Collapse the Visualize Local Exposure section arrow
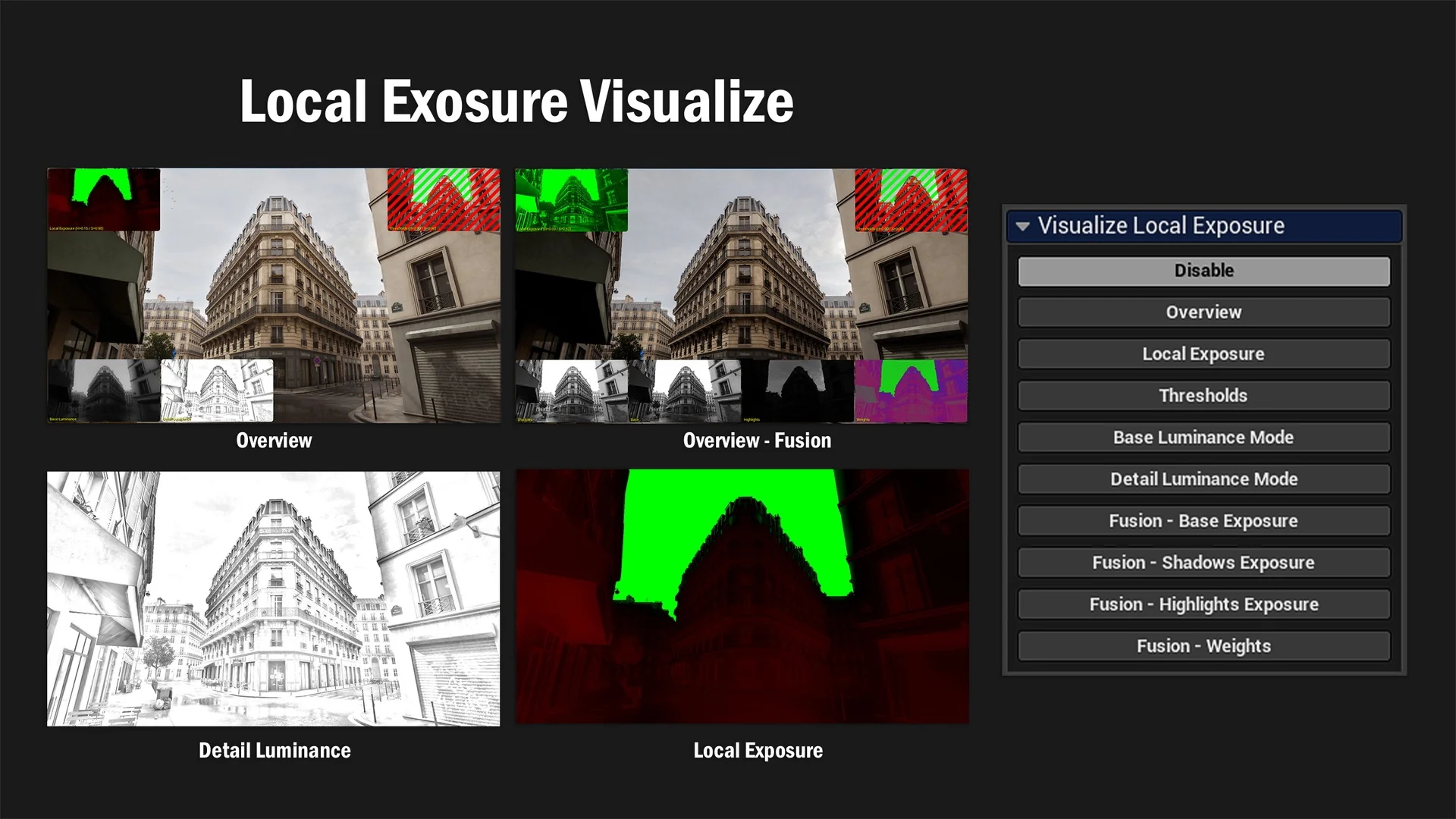Image resolution: width=1456 pixels, height=819 pixels. click(x=1022, y=226)
